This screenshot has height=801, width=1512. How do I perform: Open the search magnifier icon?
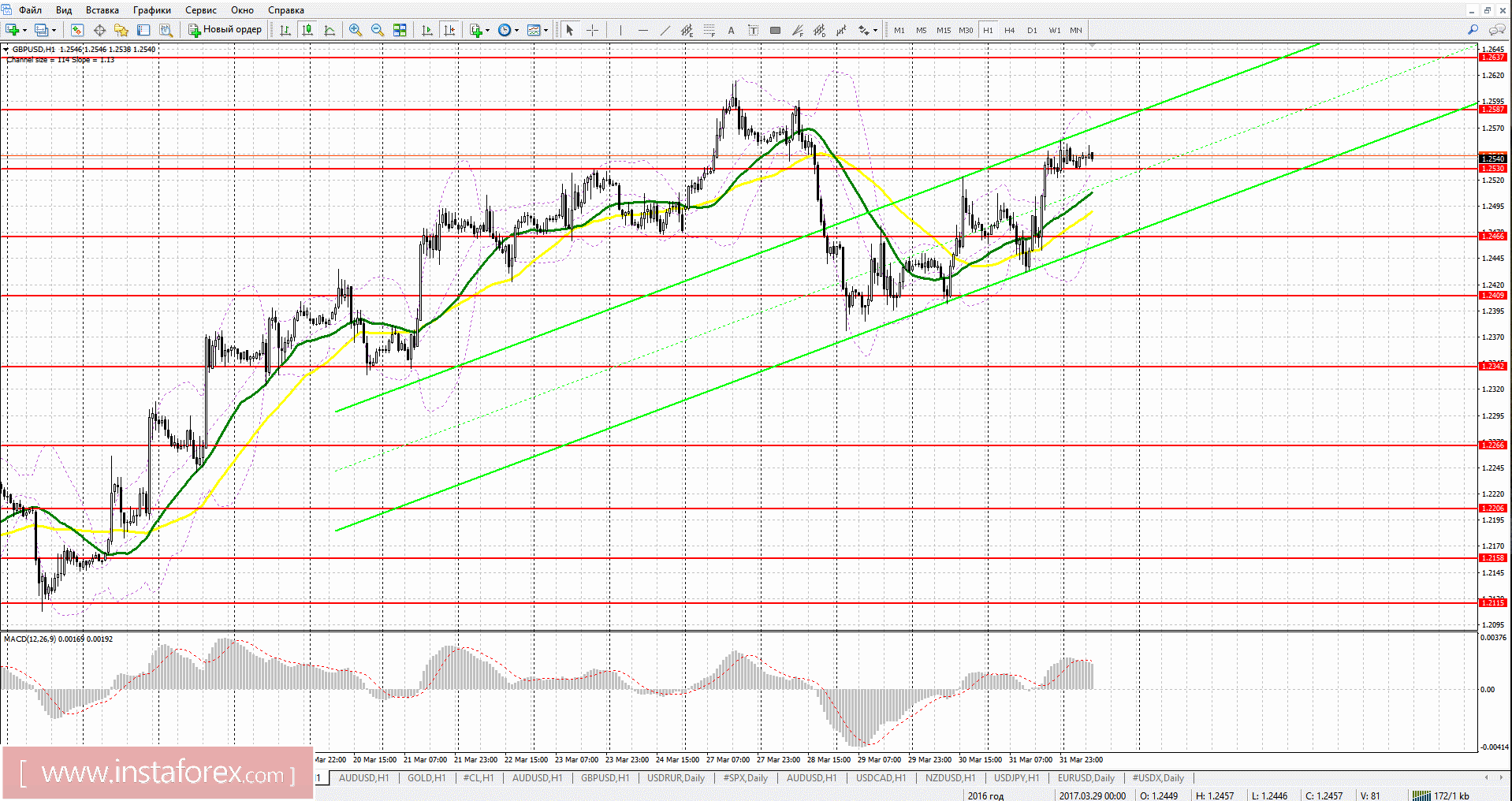click(x=1473, y=30)
